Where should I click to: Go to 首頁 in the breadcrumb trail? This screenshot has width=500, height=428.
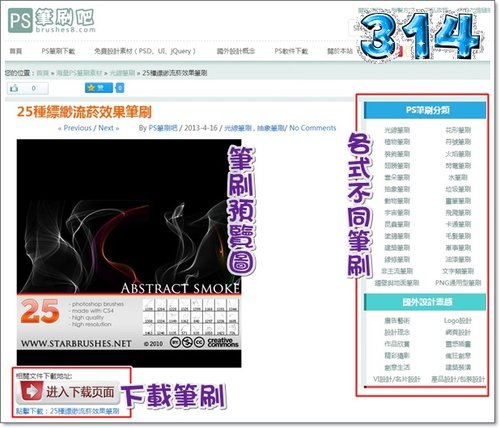click(x=42, y=73)
